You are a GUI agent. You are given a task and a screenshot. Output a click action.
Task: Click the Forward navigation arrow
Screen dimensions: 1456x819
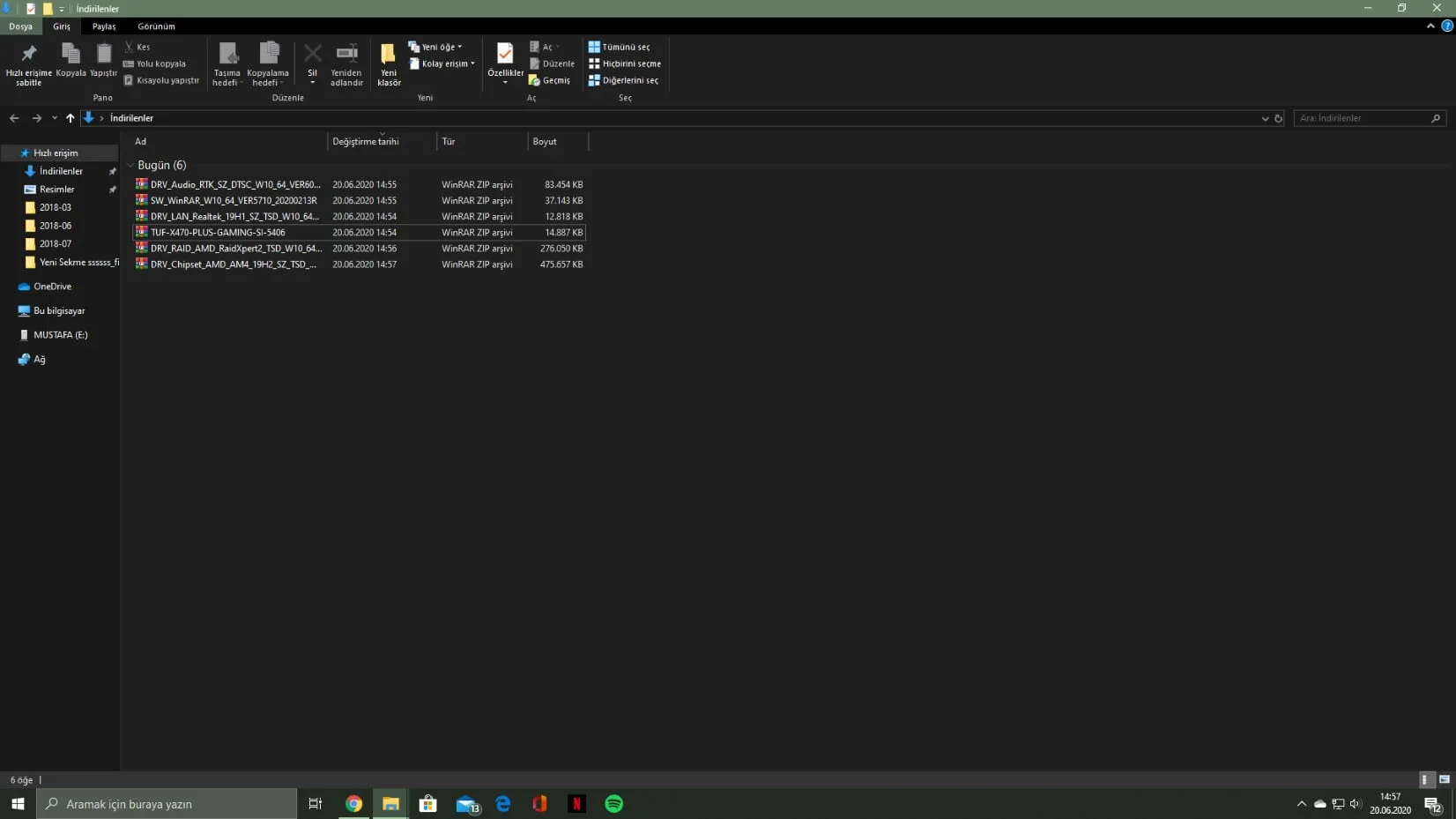point(36,118)
